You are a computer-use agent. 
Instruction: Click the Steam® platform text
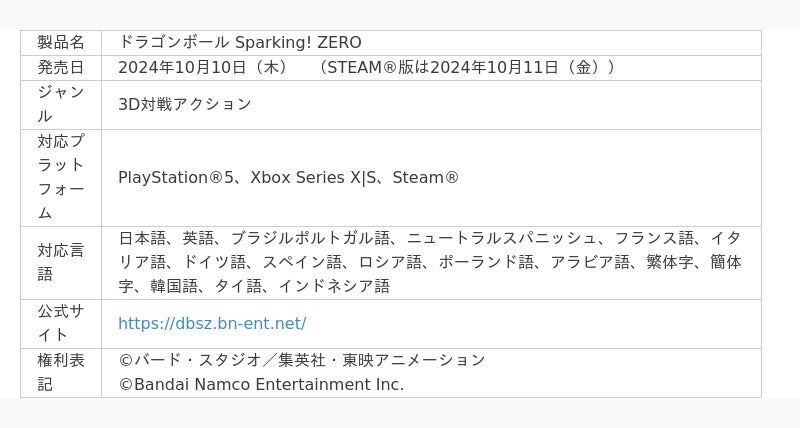(426, 177)
